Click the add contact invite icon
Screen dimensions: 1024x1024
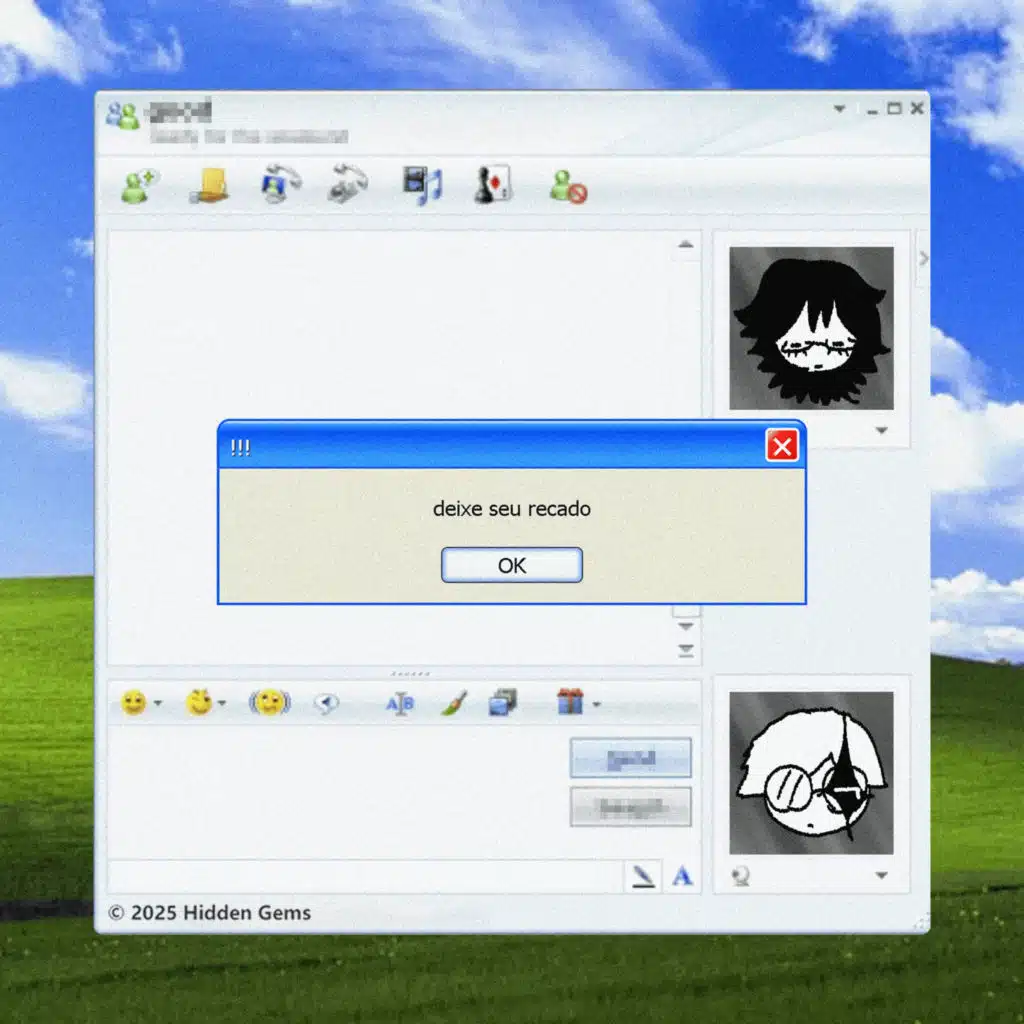pos(139,186)
